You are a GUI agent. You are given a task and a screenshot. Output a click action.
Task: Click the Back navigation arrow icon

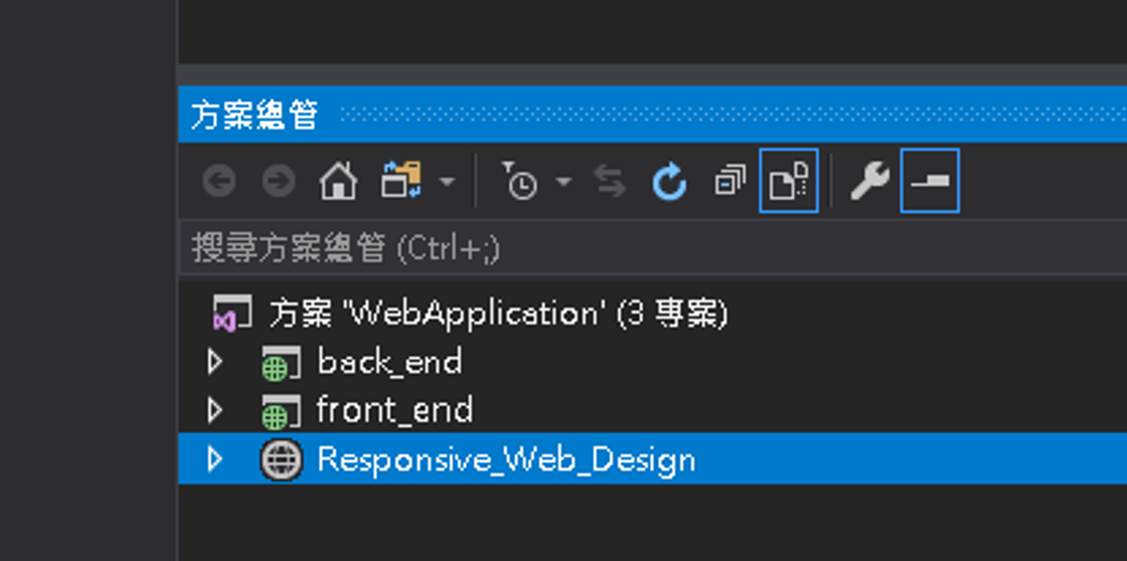[219, 182]
